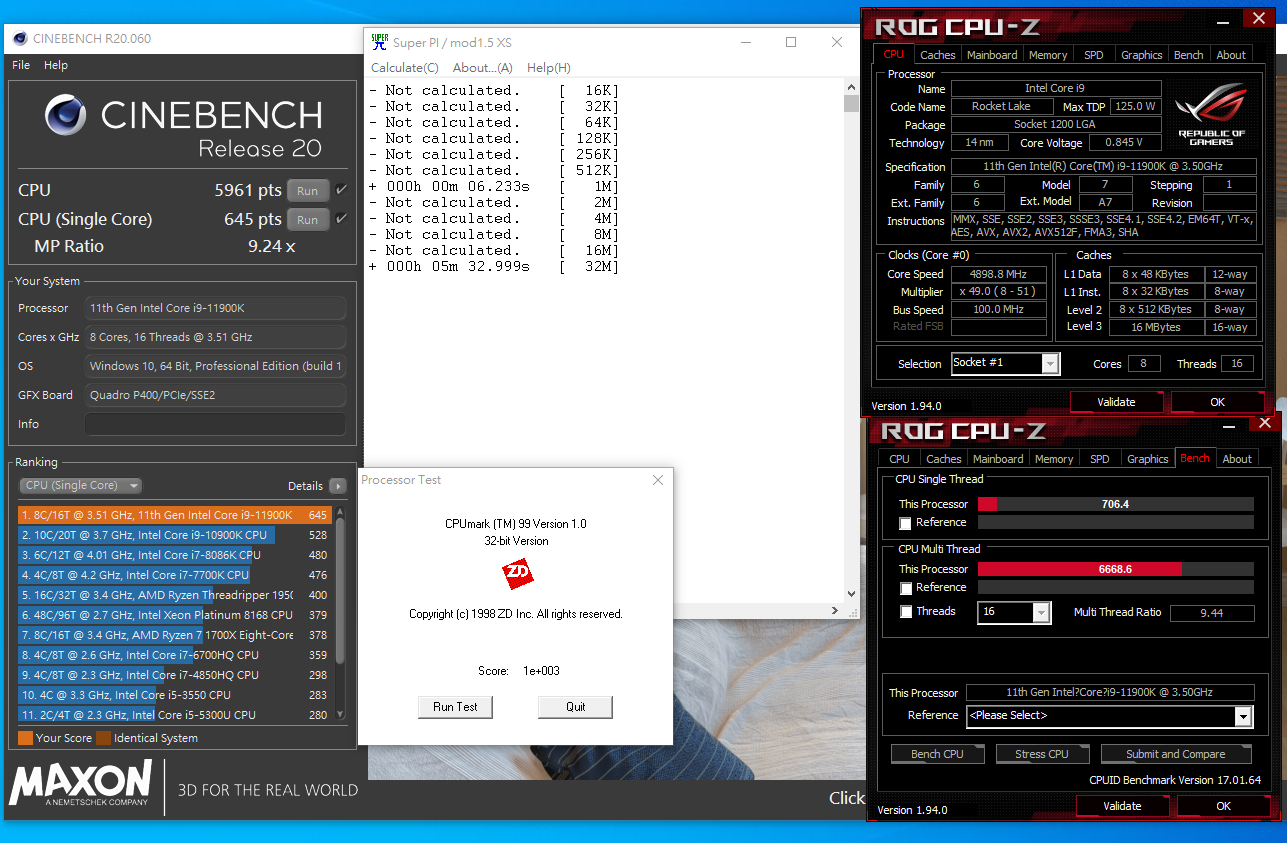This screenshot has width=1287, height=843.
Task: Click Core Speed value 4898.8 MHz
Action: [998, 274]
